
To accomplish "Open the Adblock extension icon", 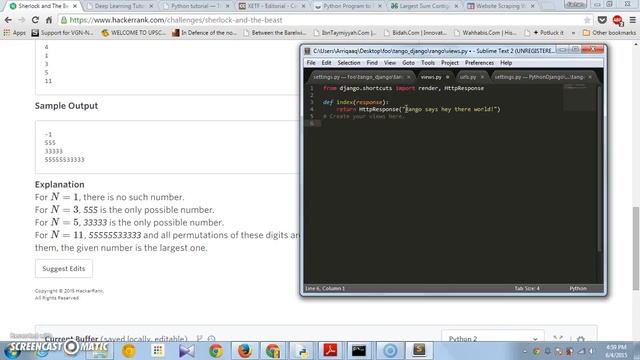I will coord(617,20).
